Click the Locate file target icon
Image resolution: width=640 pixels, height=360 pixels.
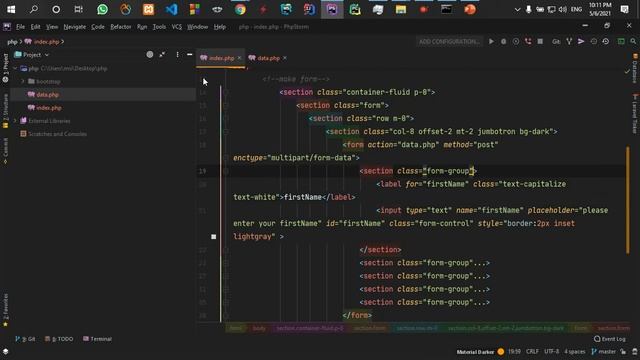[150, 55]
